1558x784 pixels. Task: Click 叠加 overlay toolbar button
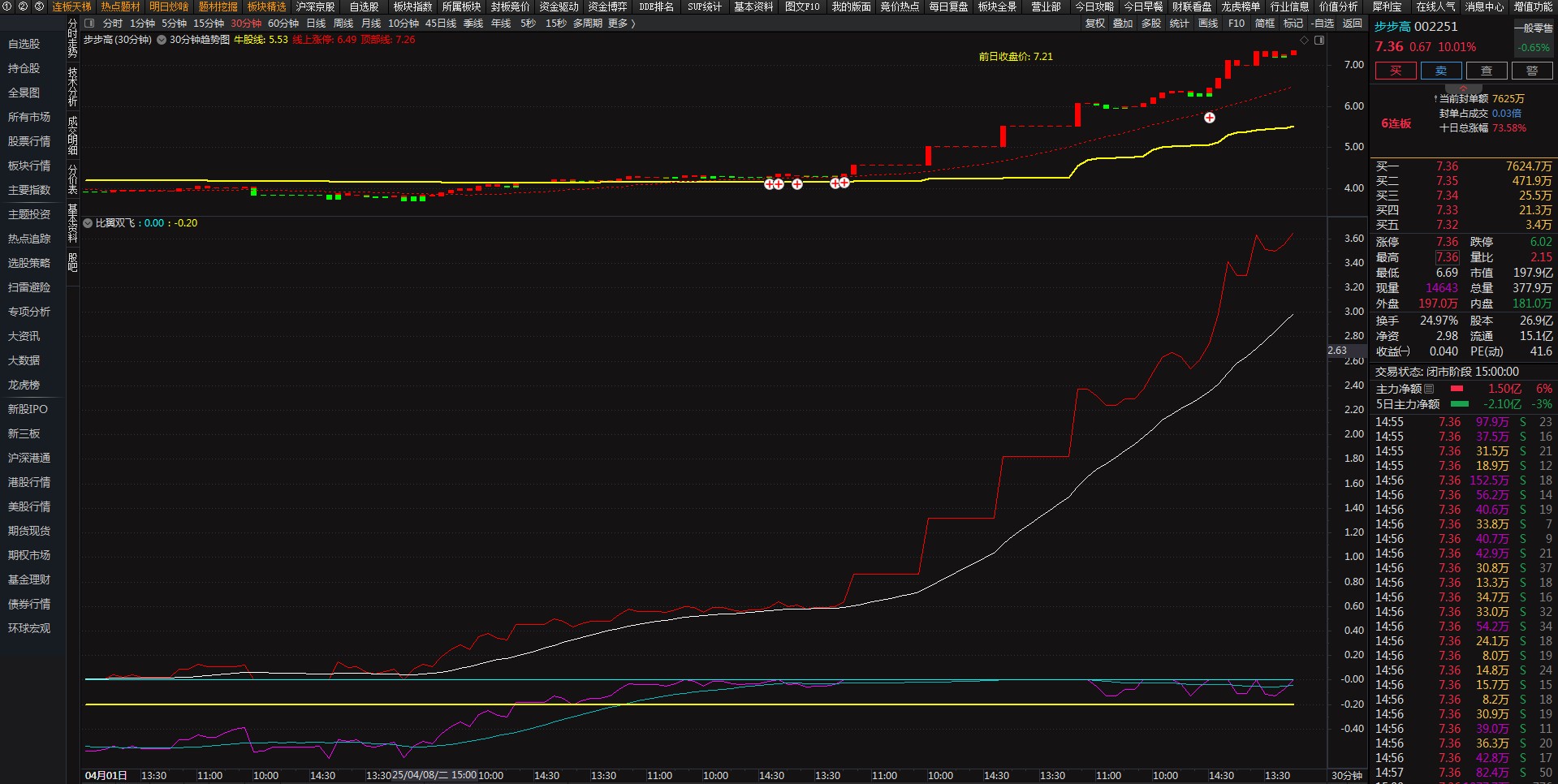click(x=1123, y=24)
